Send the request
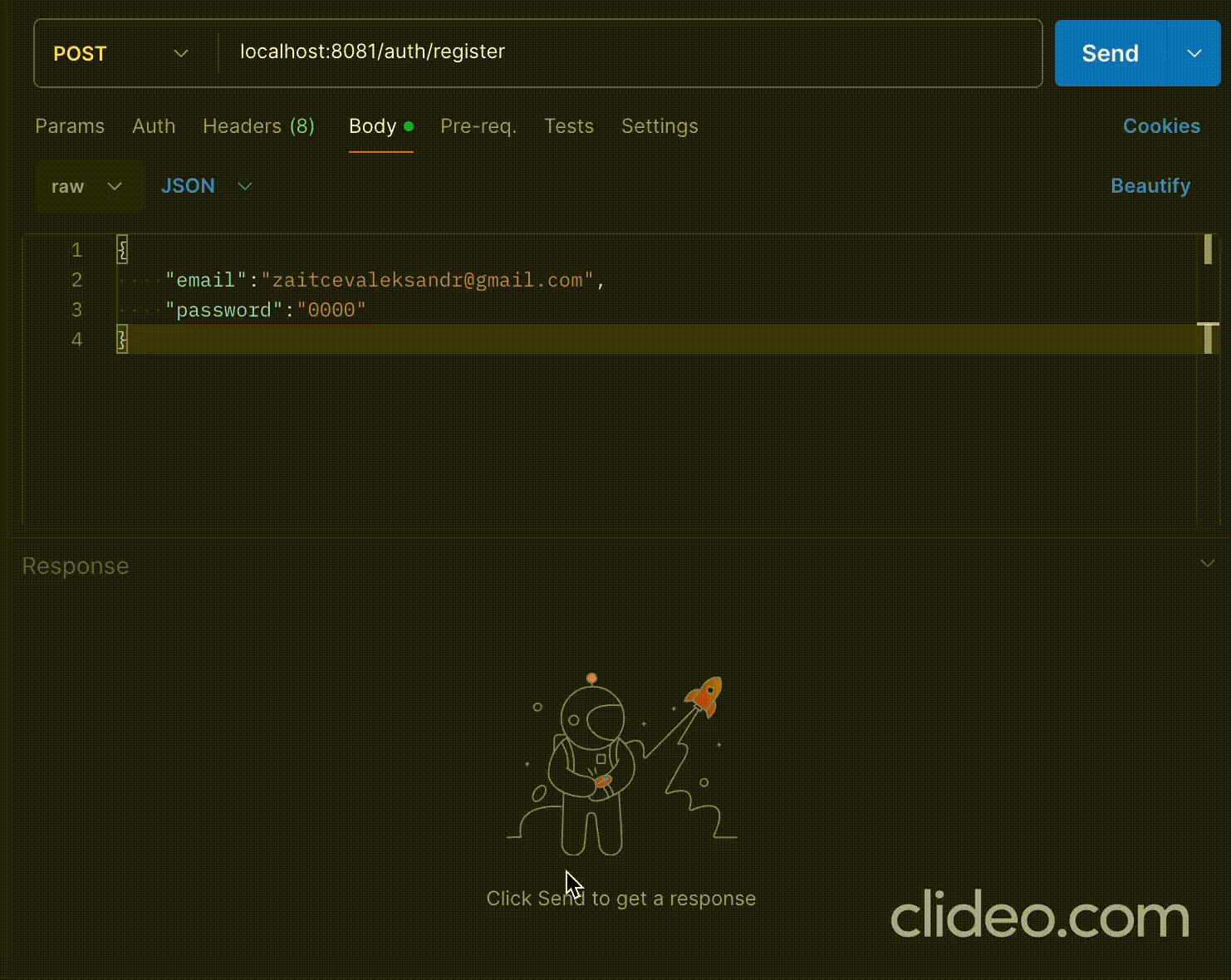1231x980 pixels. (x=1111, y=54)
